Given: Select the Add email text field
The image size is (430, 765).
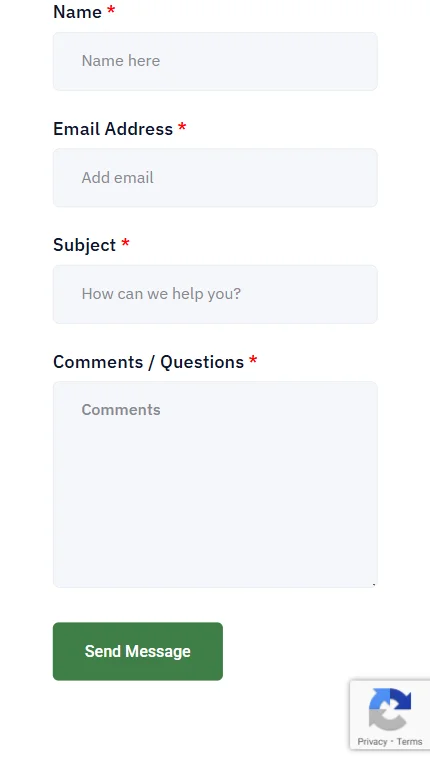Looking at the screenshot, I should click(215, 178).
